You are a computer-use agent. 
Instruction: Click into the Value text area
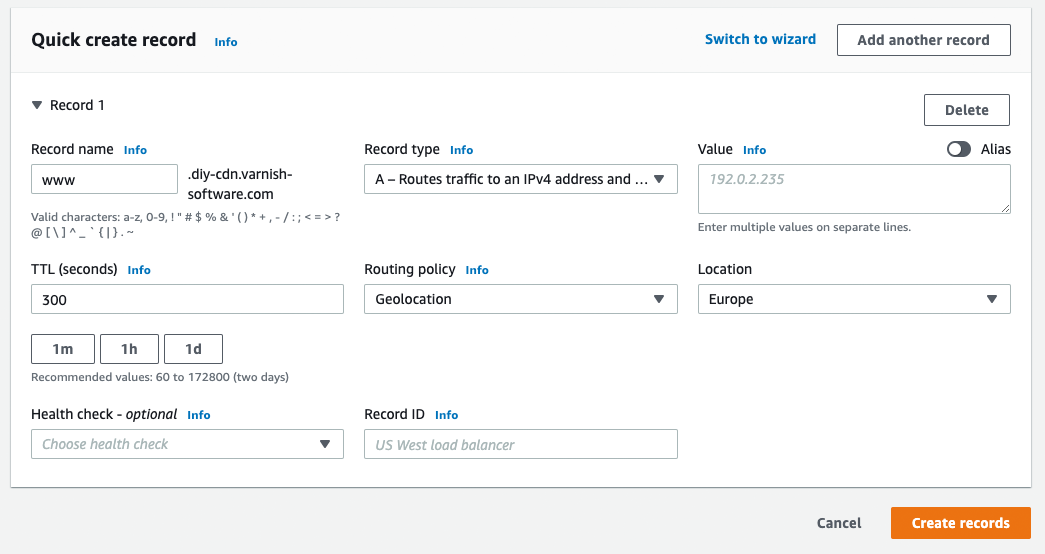853,189
